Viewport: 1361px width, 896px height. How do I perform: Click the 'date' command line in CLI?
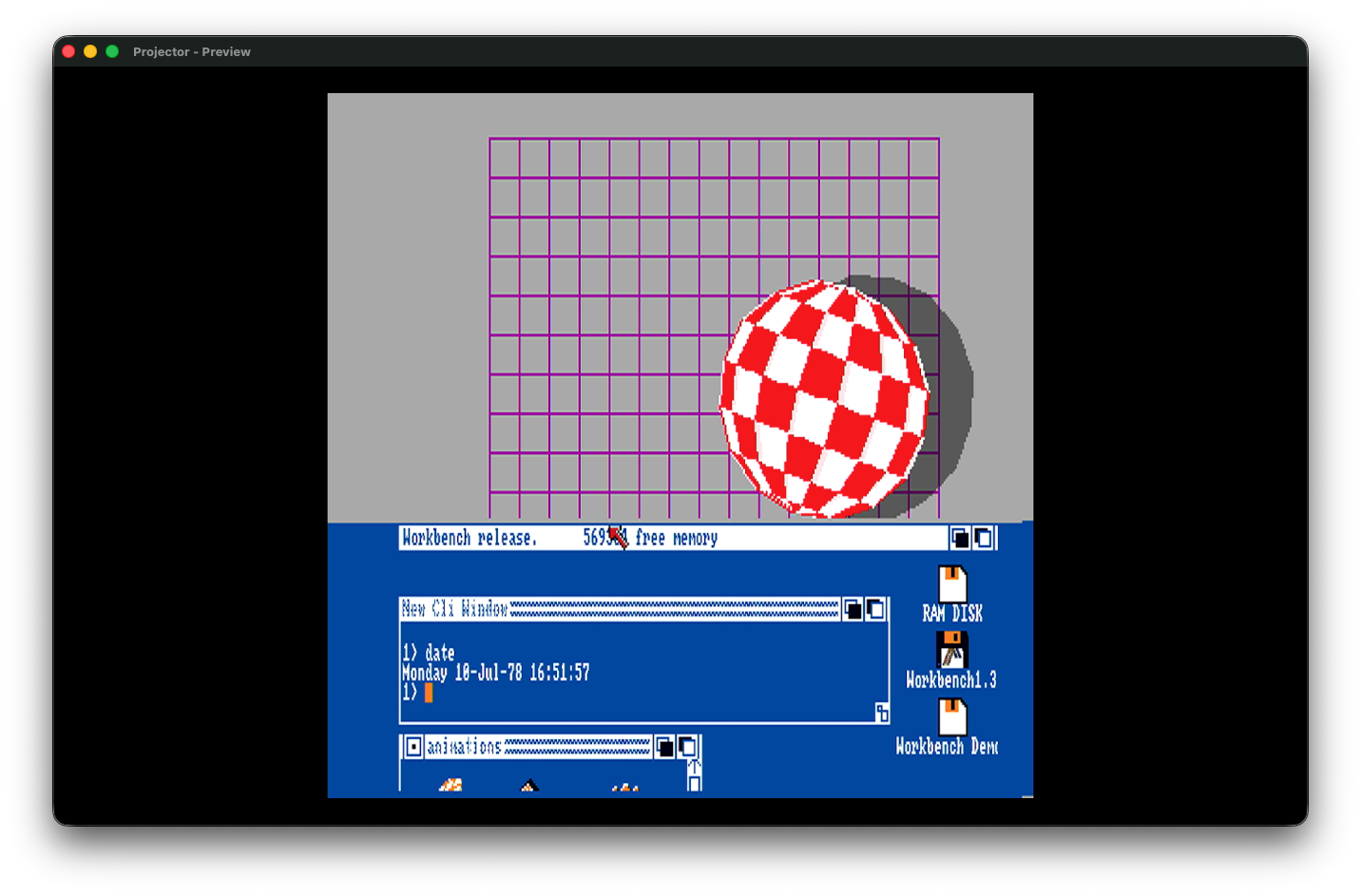(x=429, y=653)
